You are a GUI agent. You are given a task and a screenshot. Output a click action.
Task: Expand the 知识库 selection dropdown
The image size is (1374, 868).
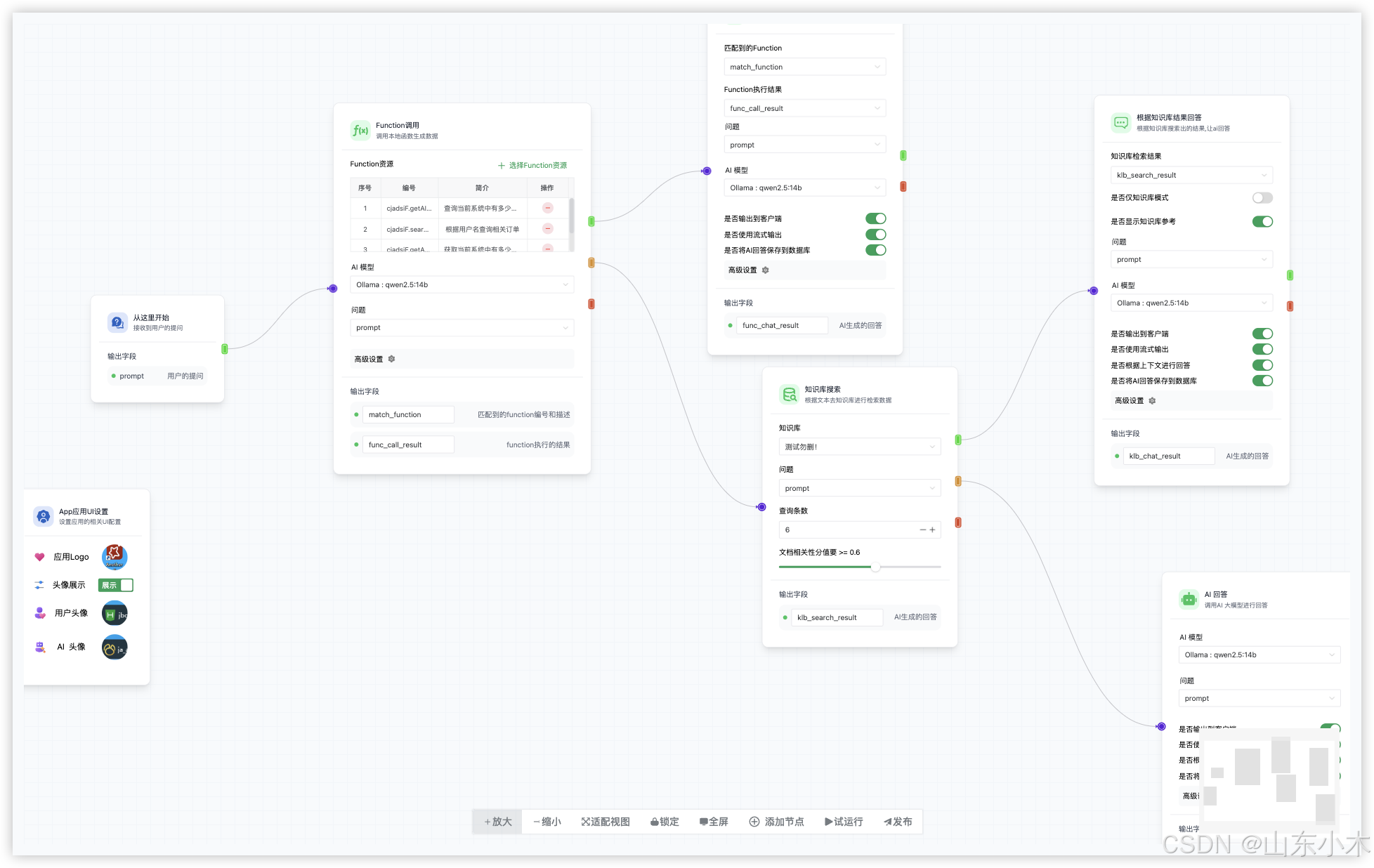point(858,447)
